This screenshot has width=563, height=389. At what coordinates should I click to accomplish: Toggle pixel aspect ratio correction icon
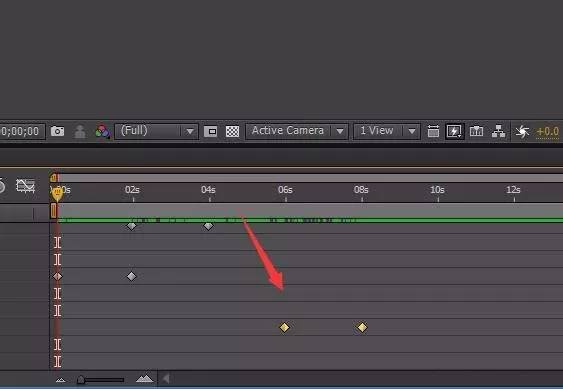coord(433,131)
